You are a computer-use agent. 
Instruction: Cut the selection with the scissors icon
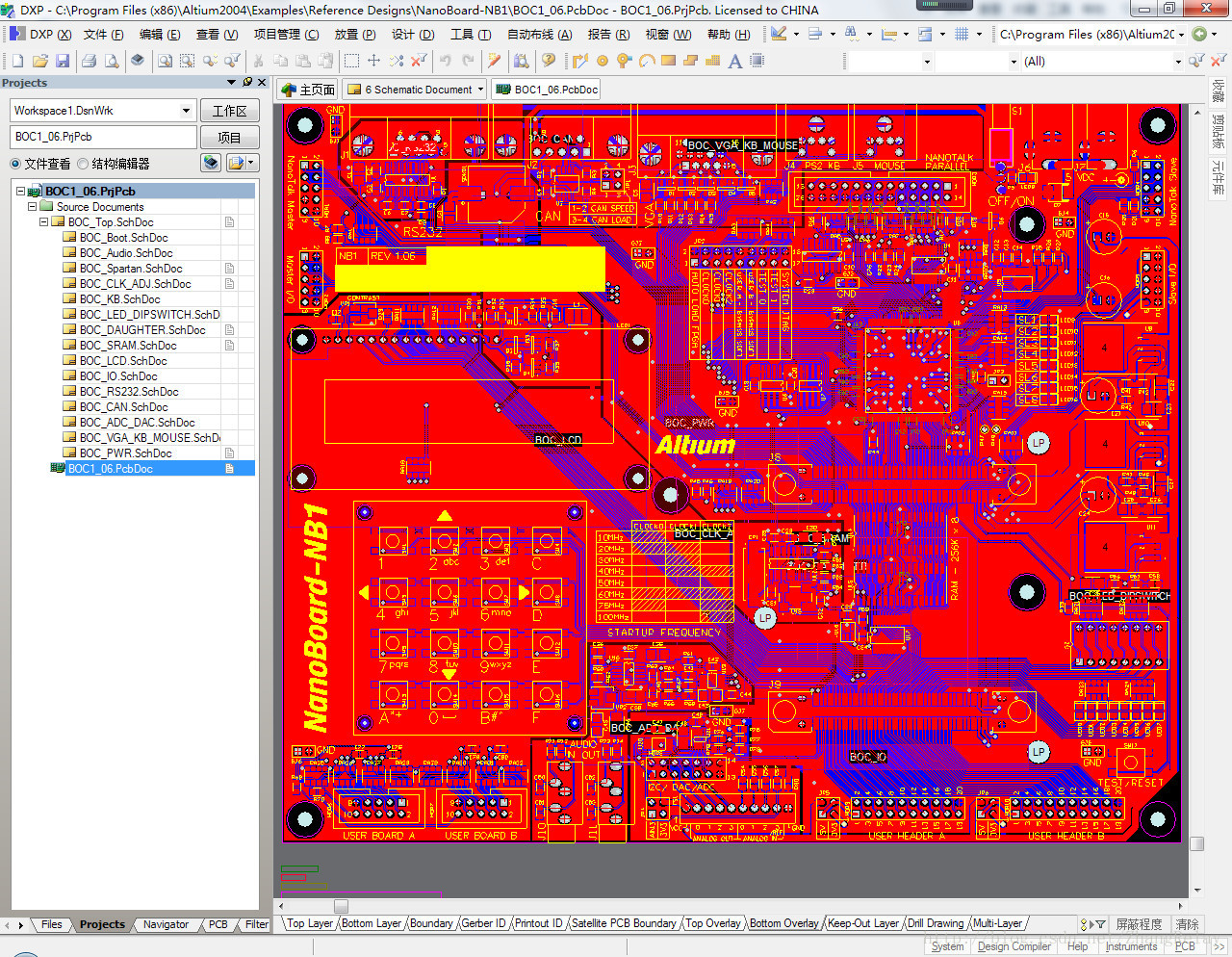point(258,61)
